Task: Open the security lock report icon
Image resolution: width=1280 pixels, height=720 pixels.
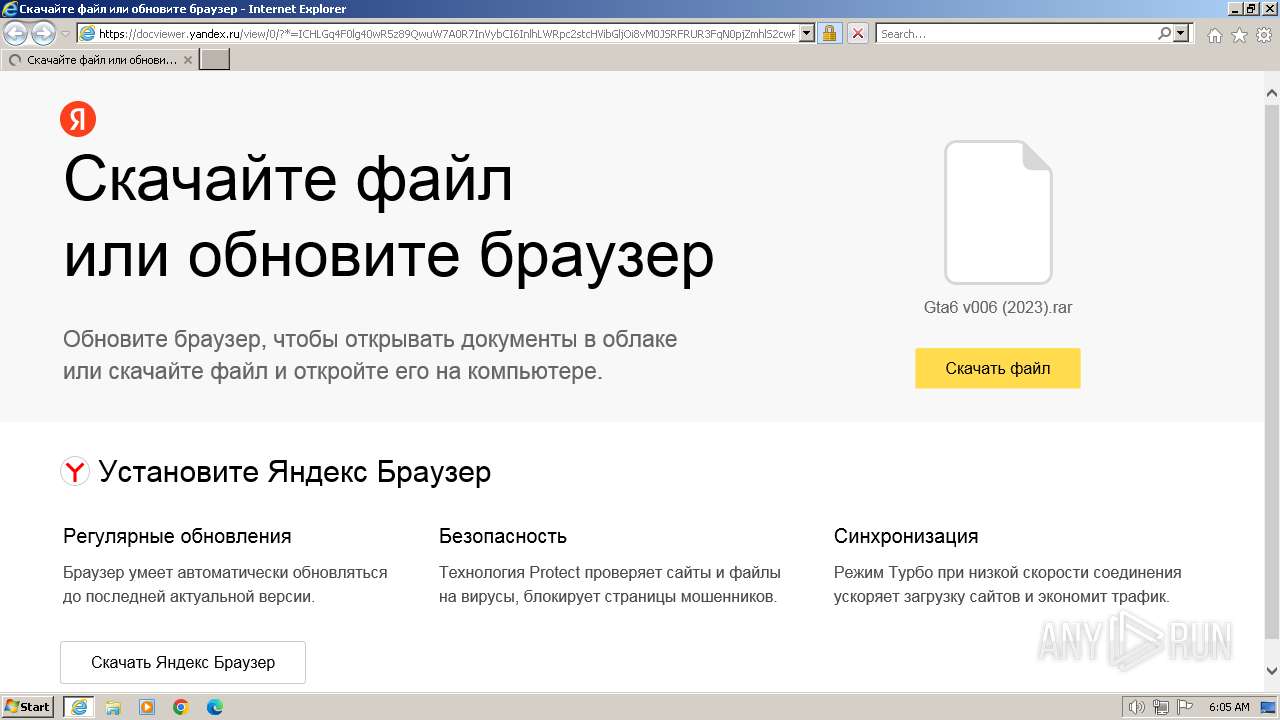Action: click(x=829, y=33)
